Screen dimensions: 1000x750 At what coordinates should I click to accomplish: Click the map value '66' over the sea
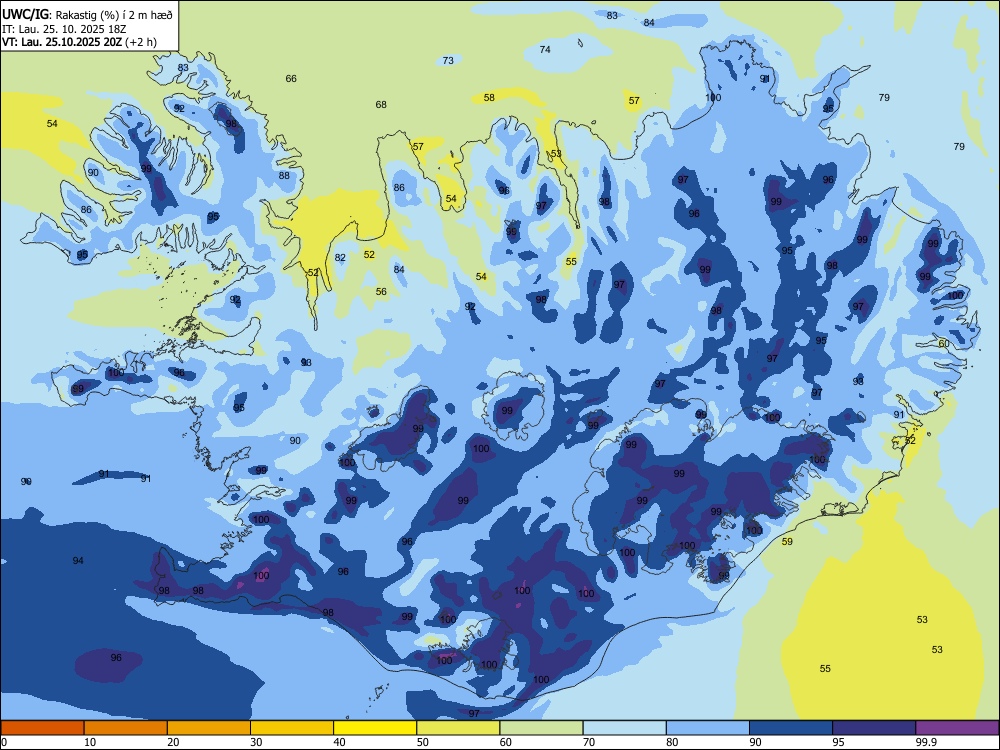coord(291,78)
